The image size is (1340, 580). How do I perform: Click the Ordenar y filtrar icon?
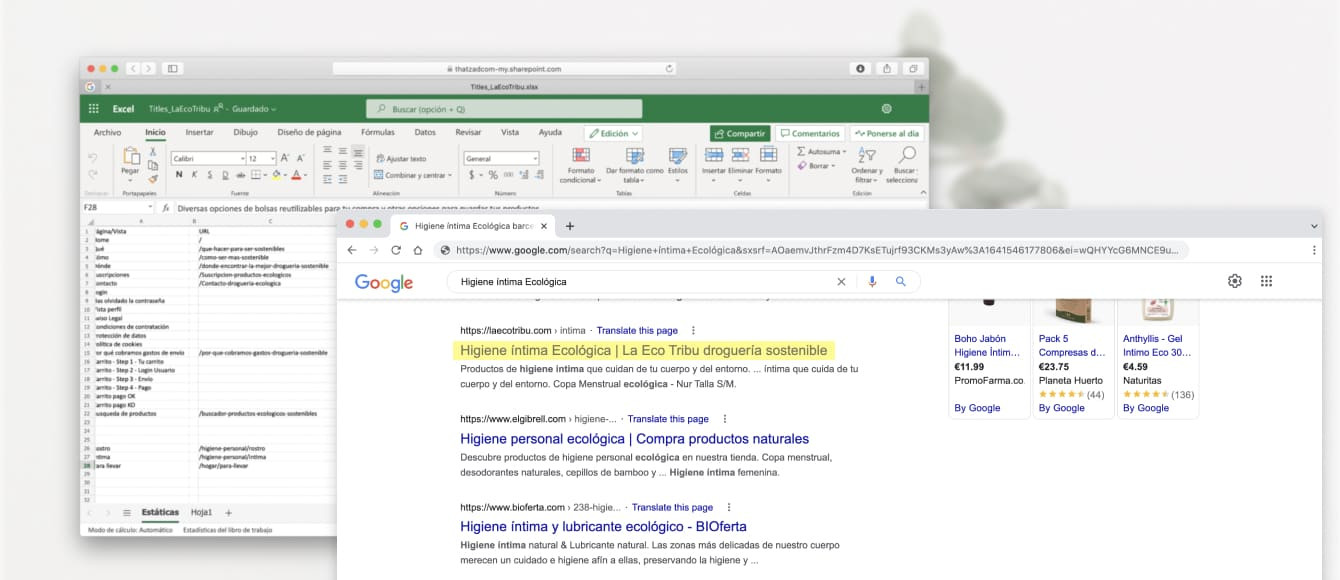click(x=866, y=156)
